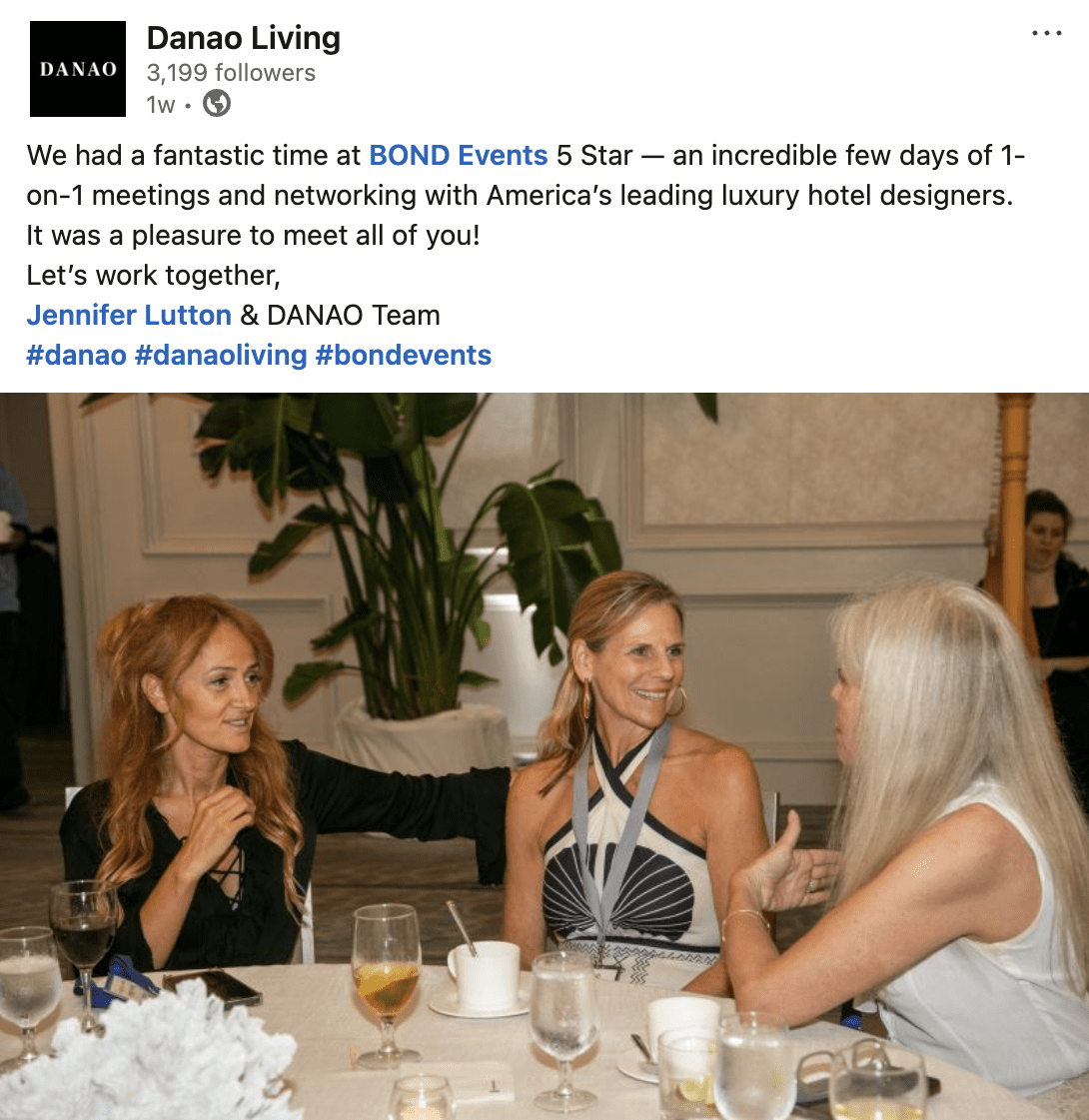Open the BOND Events mention link

tap(458, 155)
